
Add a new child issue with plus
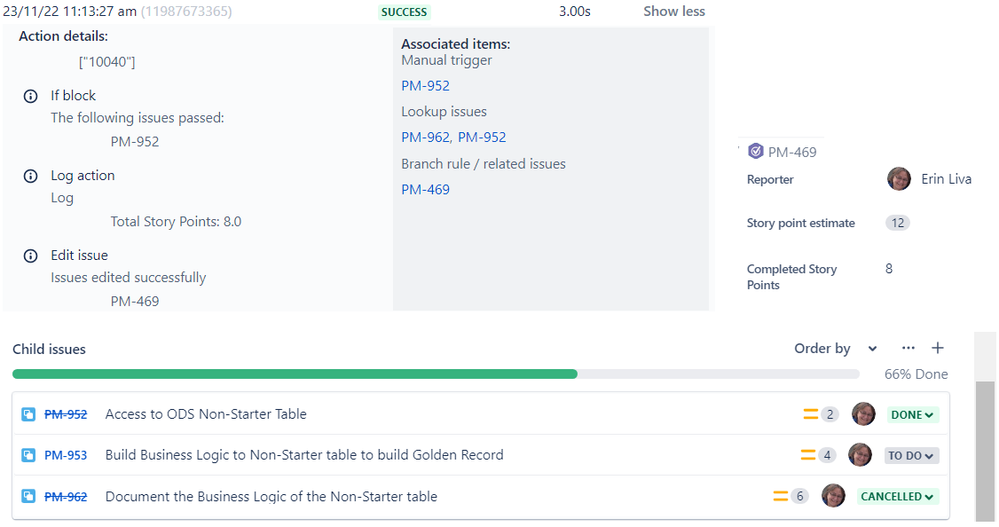(937, 348)
